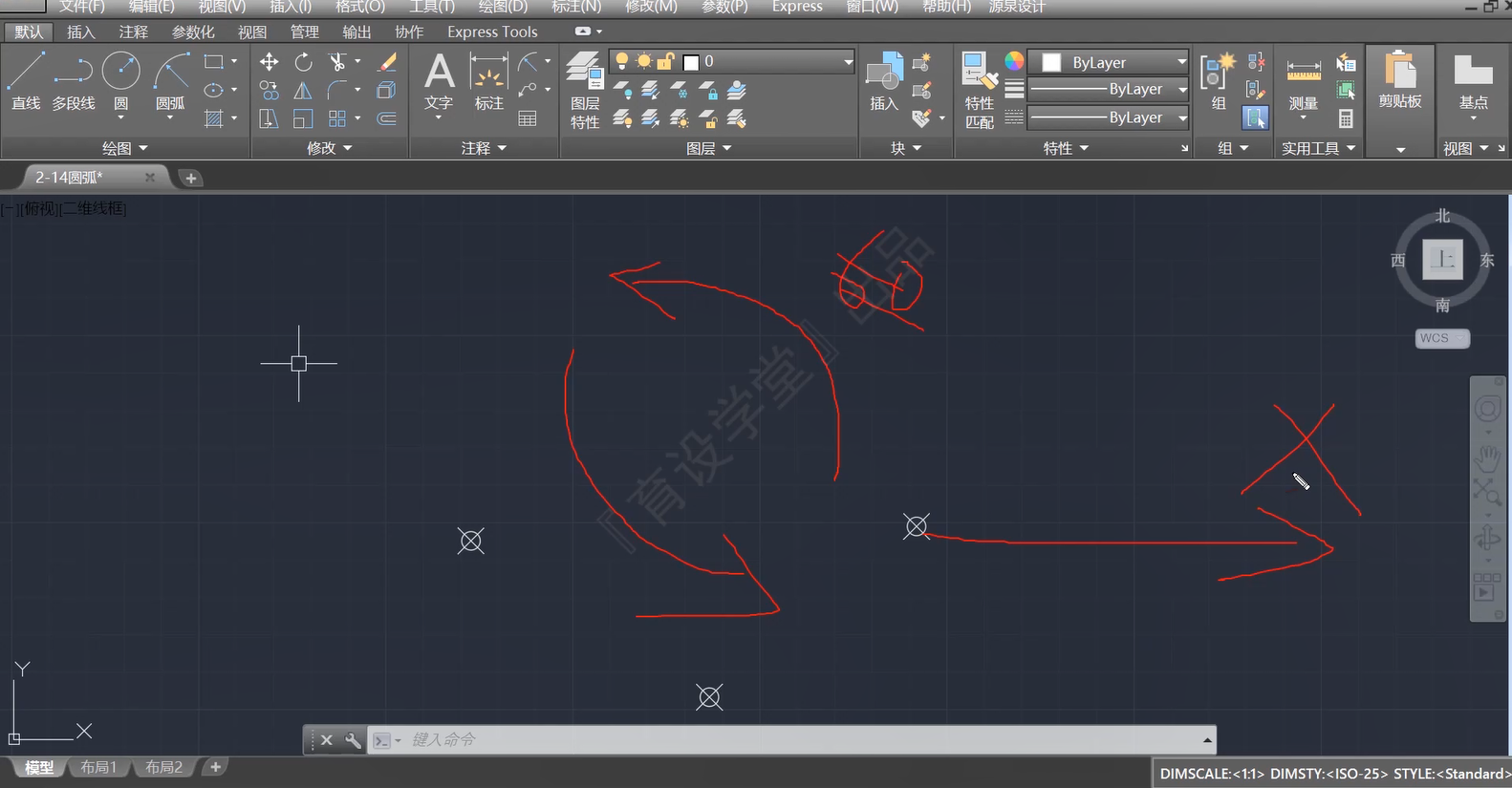This screenshot has height=788, width=1512.
Task: Open the 窗口(W) menu
Action: coord(873,7)
